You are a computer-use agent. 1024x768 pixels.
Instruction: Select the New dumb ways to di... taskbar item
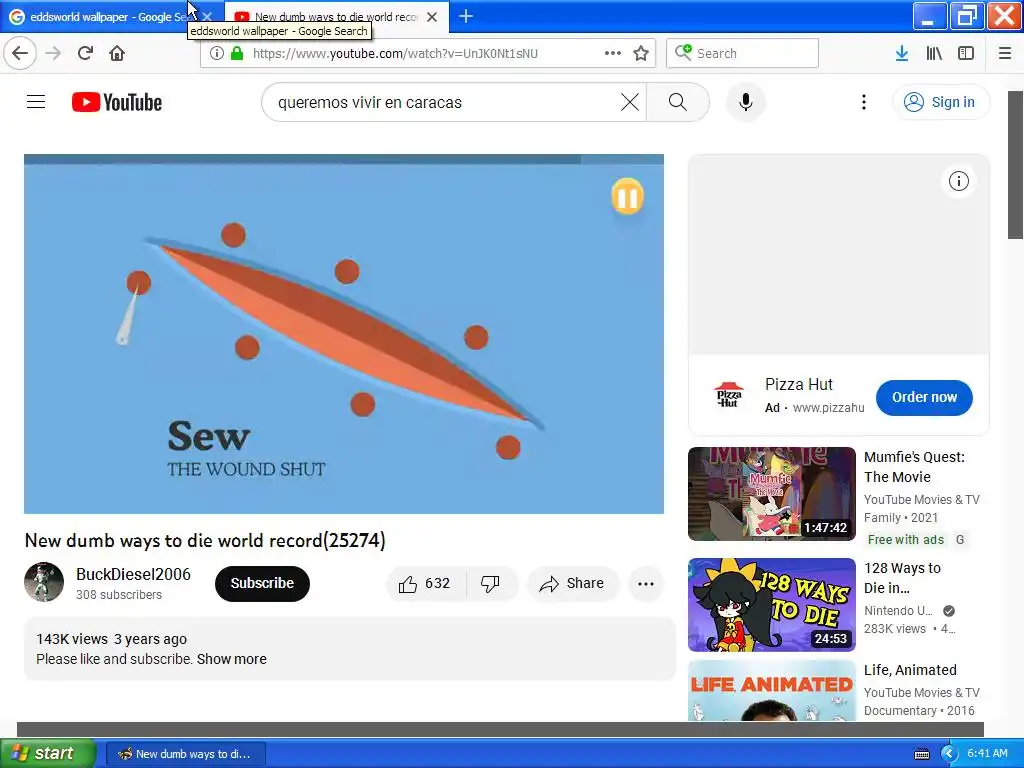tap(185, 754)
